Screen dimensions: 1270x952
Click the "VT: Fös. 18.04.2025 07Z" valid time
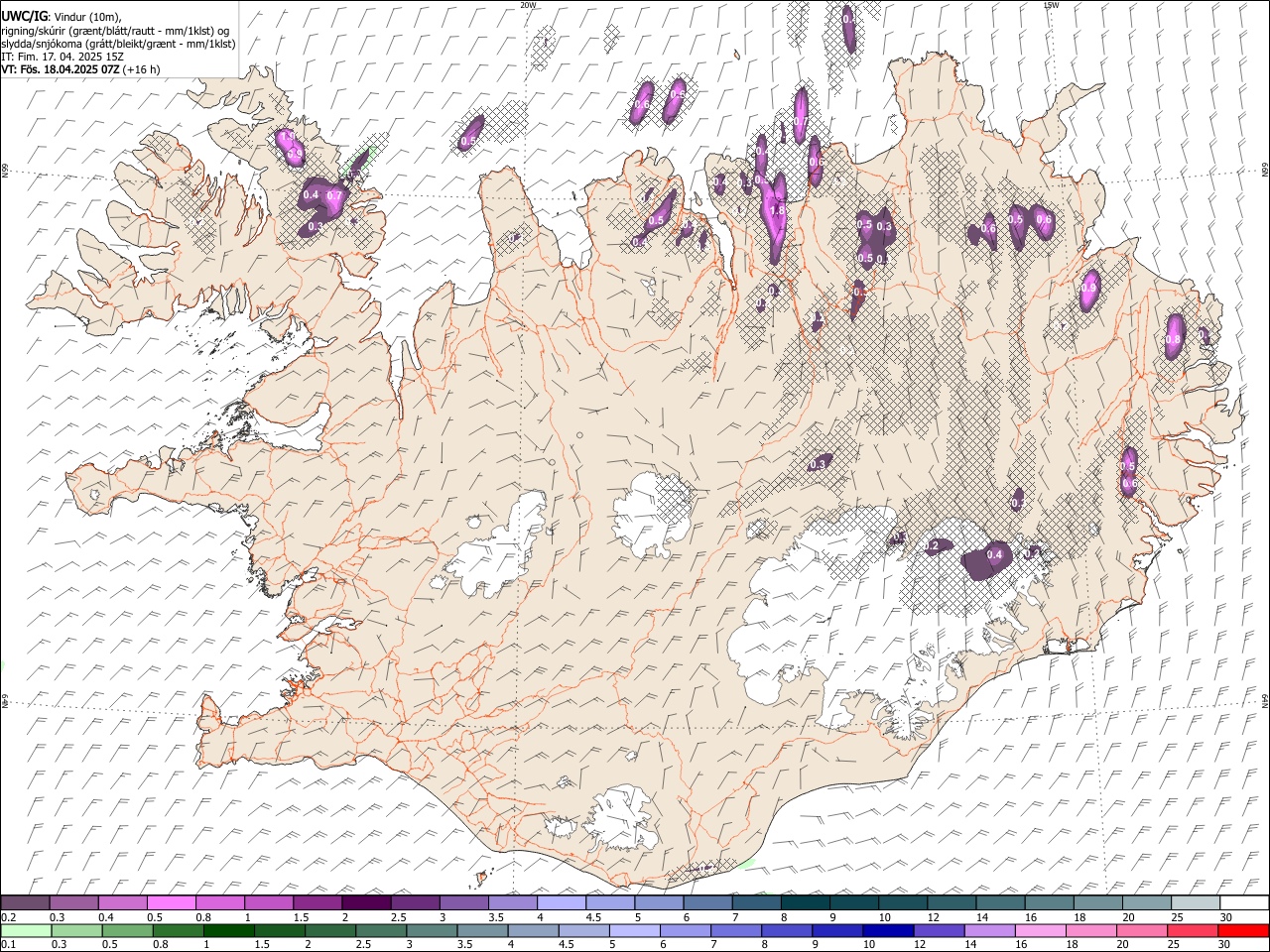61,69
